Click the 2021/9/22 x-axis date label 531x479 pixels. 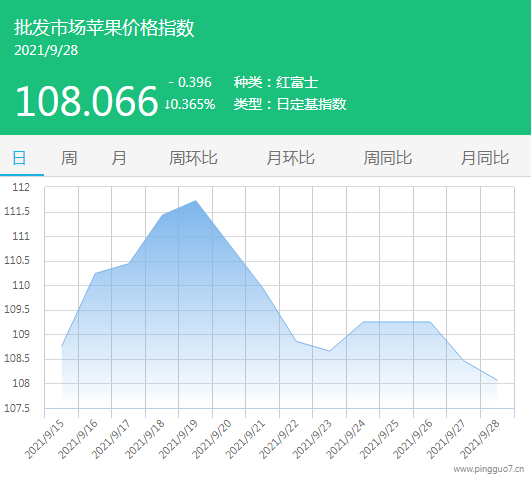coord(279,439)
